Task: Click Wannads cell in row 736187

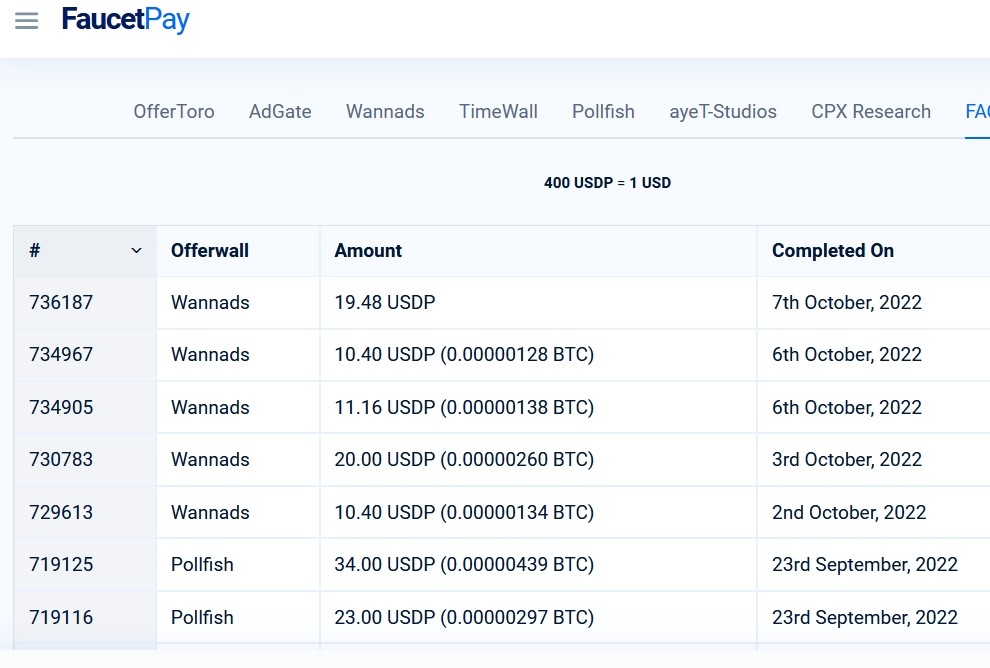Action: (210, 302)
